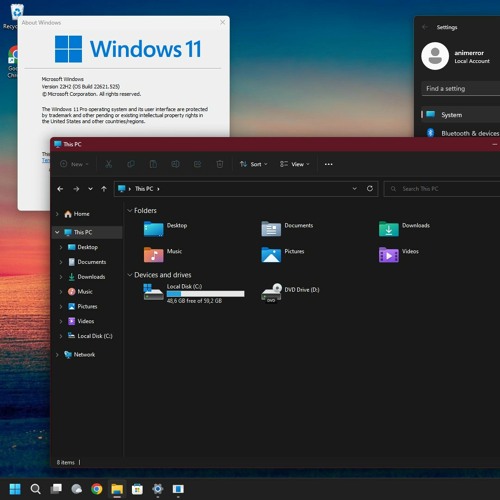Screen dimensions: 500x500
Task: Click This PC breadcrumb in address bar
Action: point(144,189)
